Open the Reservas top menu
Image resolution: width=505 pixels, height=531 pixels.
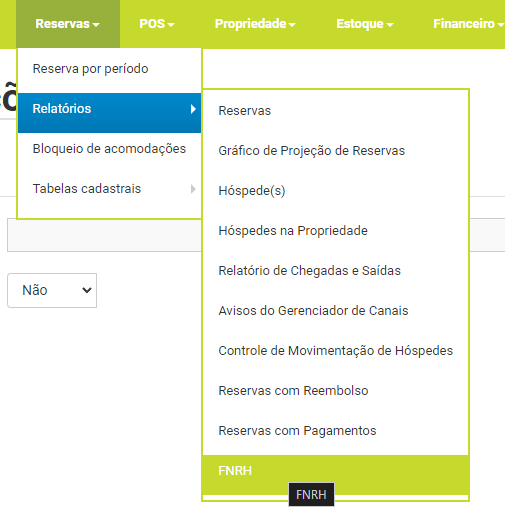pos(68,24)
